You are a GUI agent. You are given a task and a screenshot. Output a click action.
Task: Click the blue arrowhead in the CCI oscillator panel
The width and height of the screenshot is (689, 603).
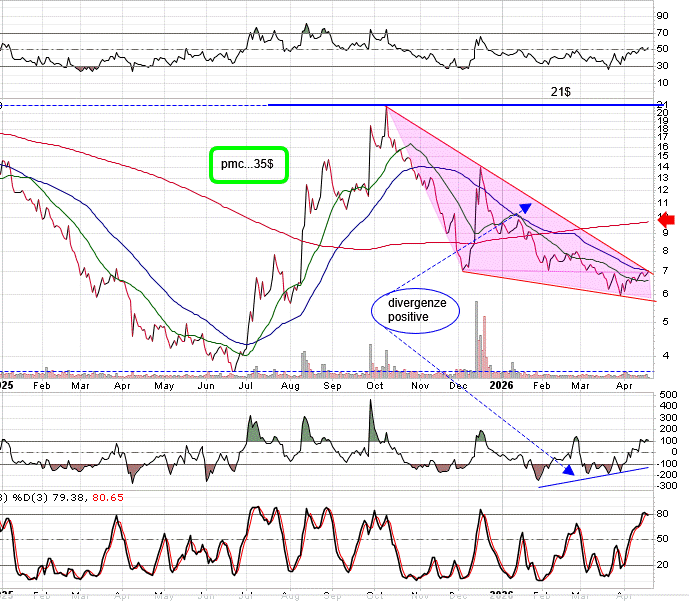pos(568,469)
